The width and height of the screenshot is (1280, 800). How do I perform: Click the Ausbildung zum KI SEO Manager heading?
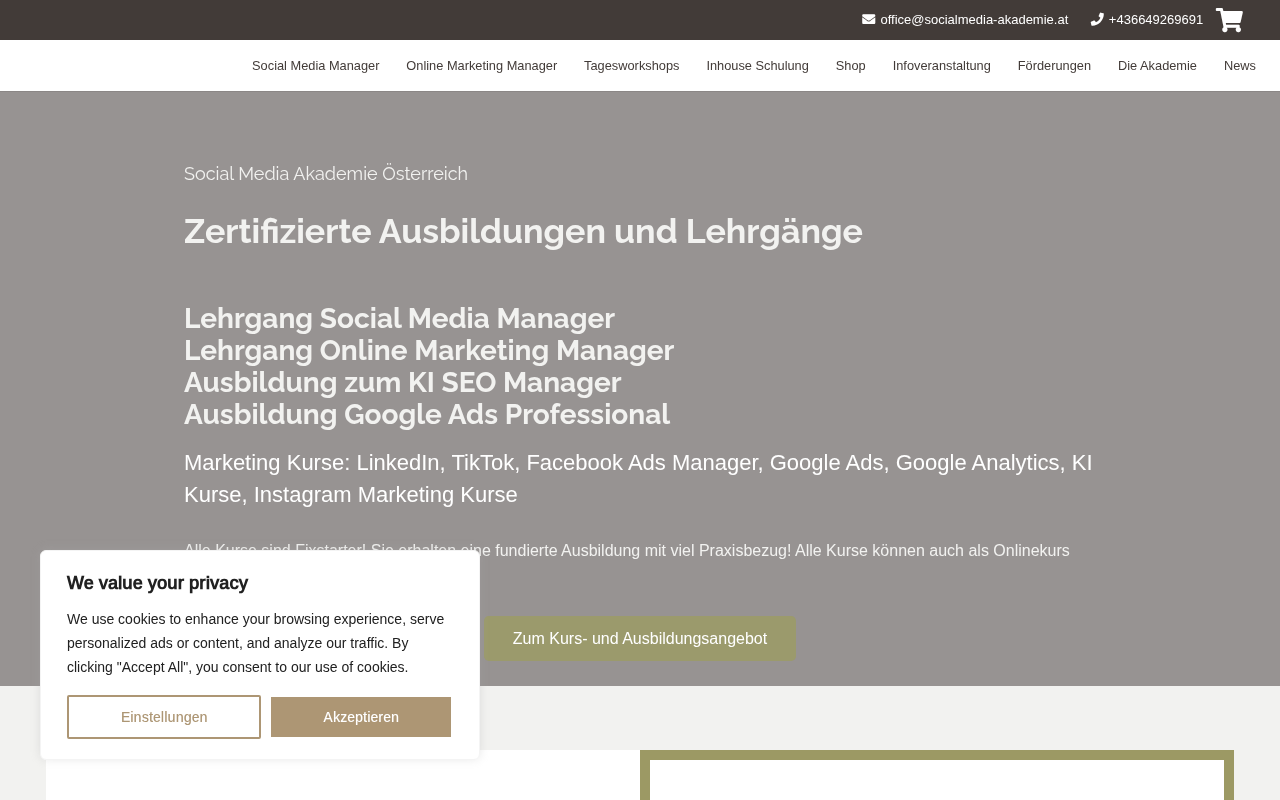tap(403, 382)
